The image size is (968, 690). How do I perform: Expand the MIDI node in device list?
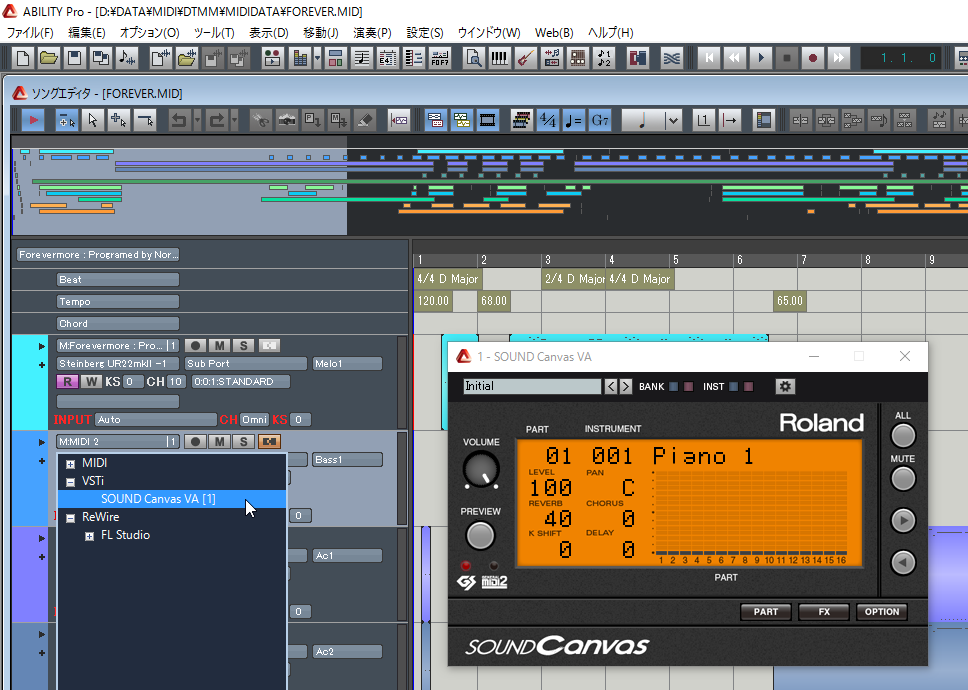point(70,463)
